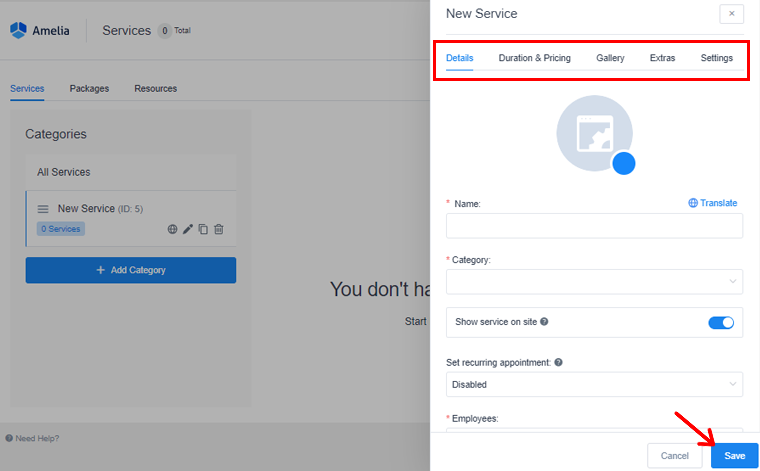
Task: Switch to Duration & Pricing tab
Action: coord(535,58)
